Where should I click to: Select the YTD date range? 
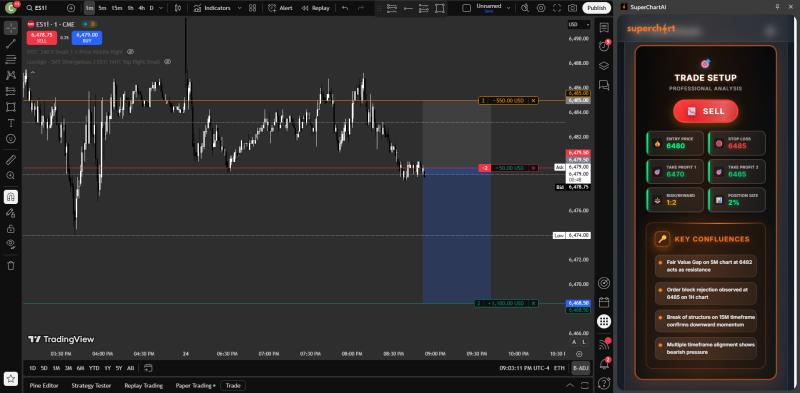(94, 368)
